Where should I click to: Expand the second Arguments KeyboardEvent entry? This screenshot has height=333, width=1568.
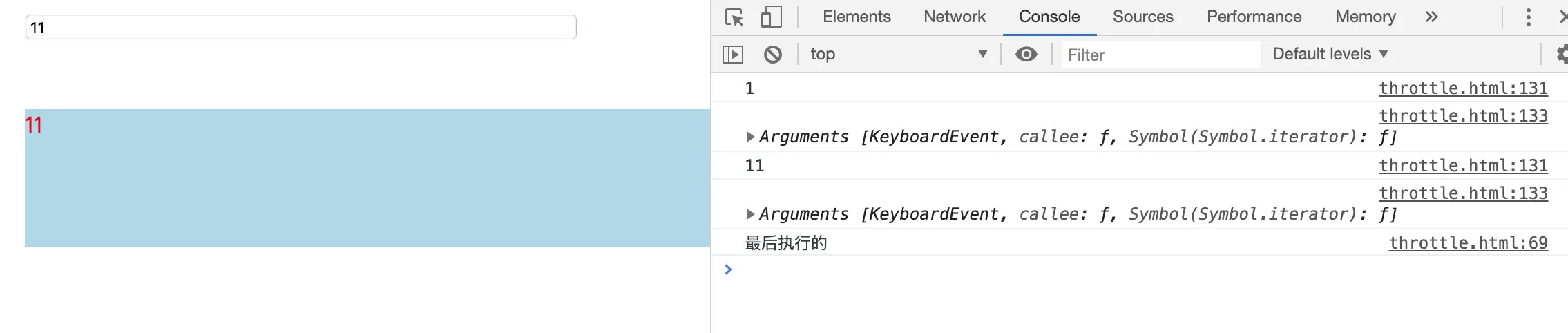[x=751, y=214]
